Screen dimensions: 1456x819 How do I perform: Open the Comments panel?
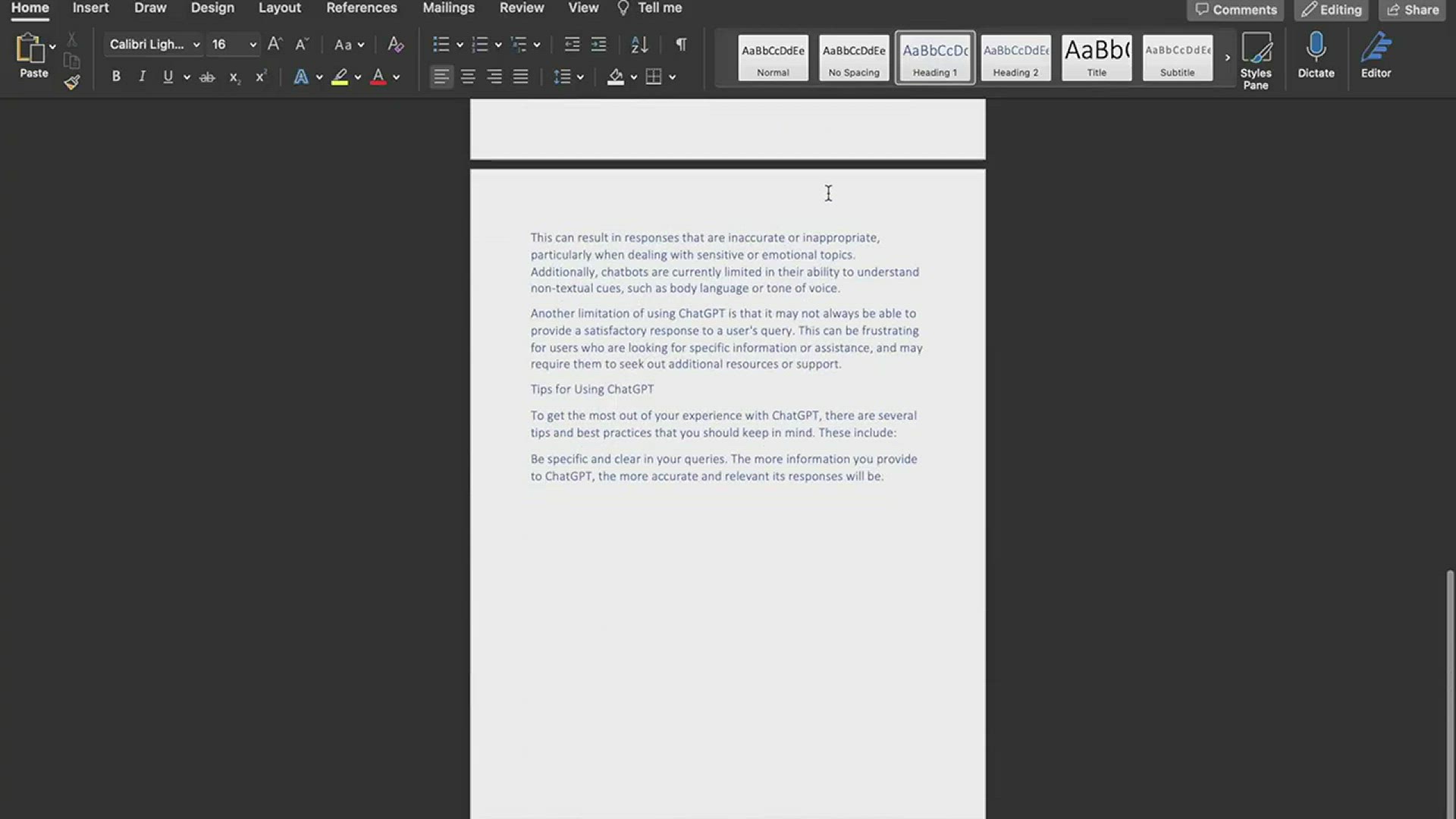[x=1236, y=10]
